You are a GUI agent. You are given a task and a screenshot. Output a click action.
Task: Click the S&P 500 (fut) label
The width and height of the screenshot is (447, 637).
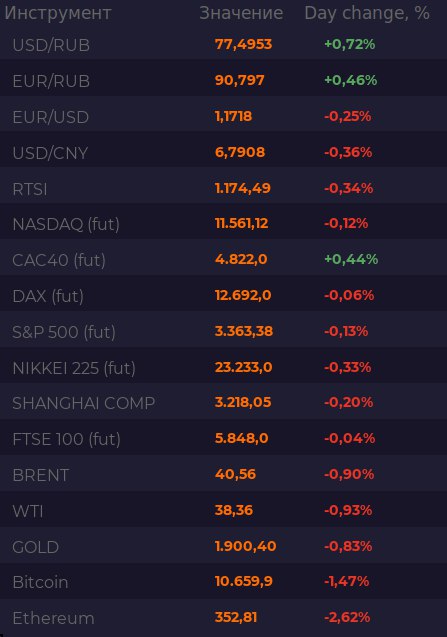tap(64, 332)
